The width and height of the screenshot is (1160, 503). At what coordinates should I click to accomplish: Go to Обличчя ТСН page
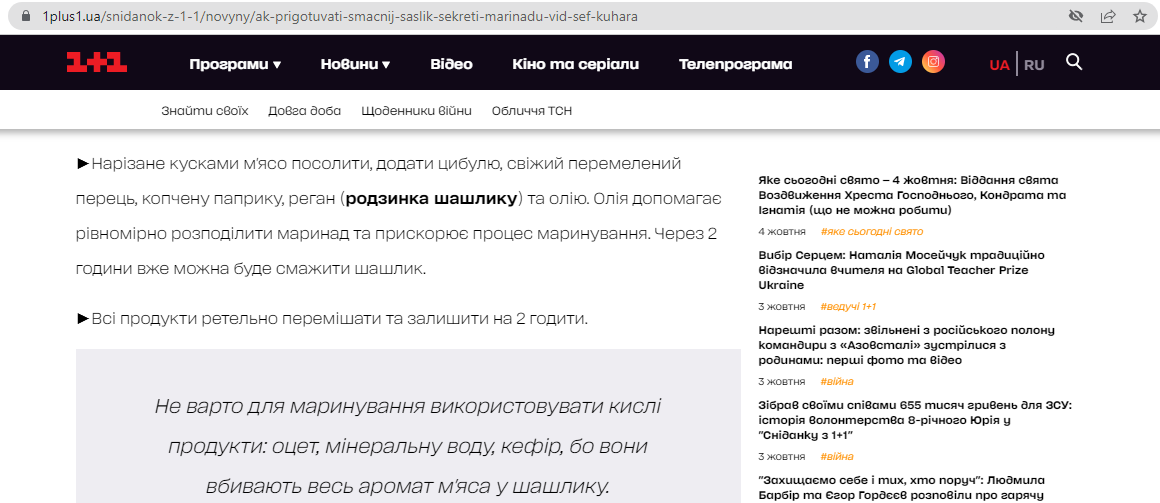pyautogui.click(x=532, y=111)
